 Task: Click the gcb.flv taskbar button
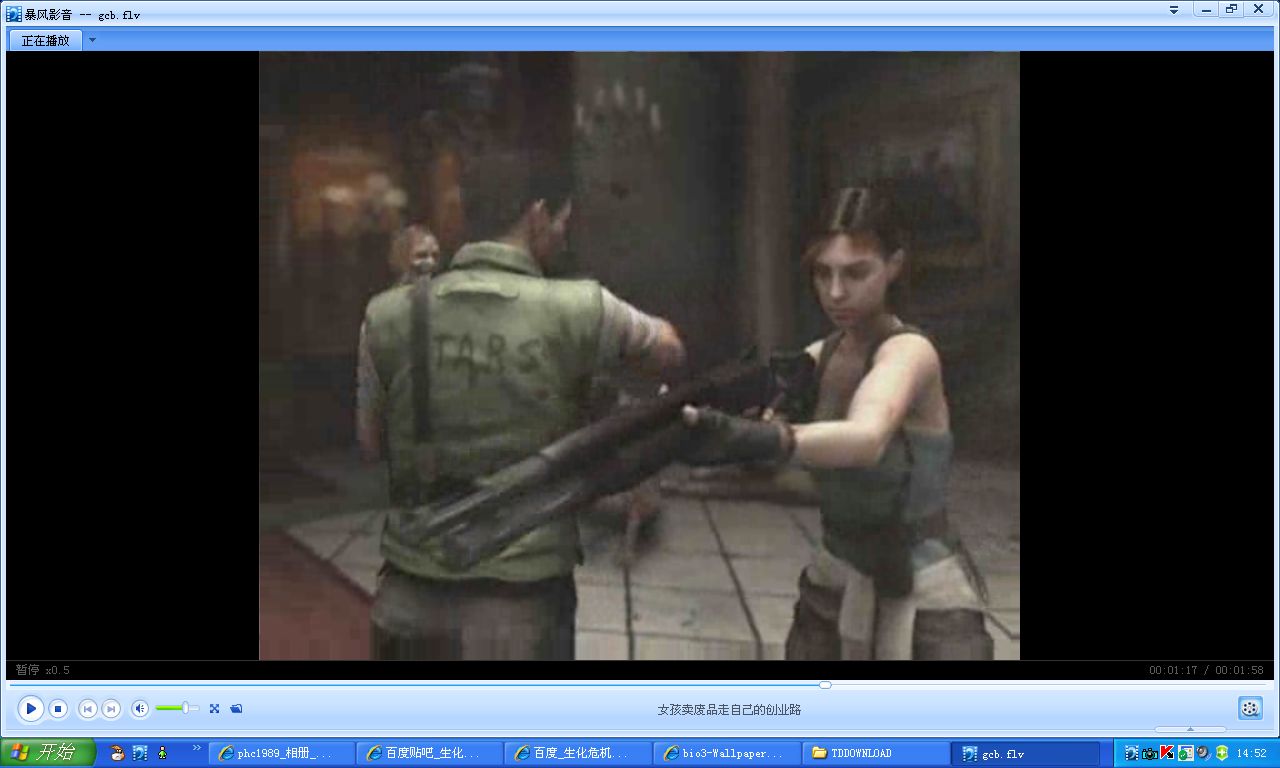point(1024,753)
